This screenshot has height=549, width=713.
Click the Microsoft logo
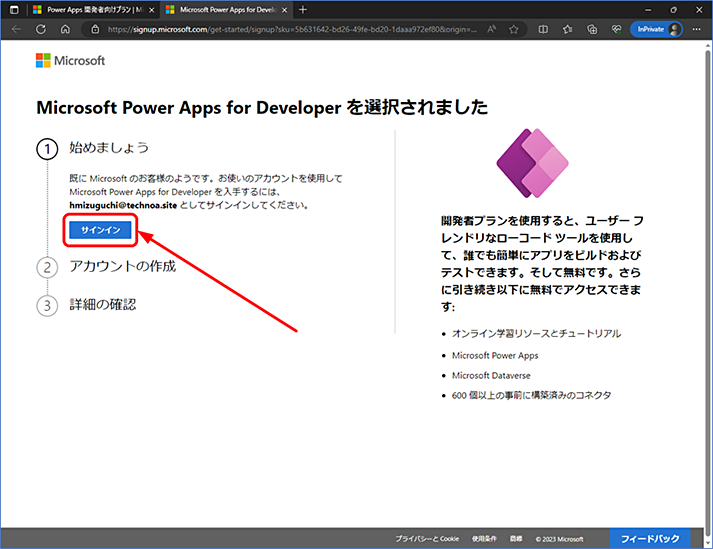click(x=70, y=60)
